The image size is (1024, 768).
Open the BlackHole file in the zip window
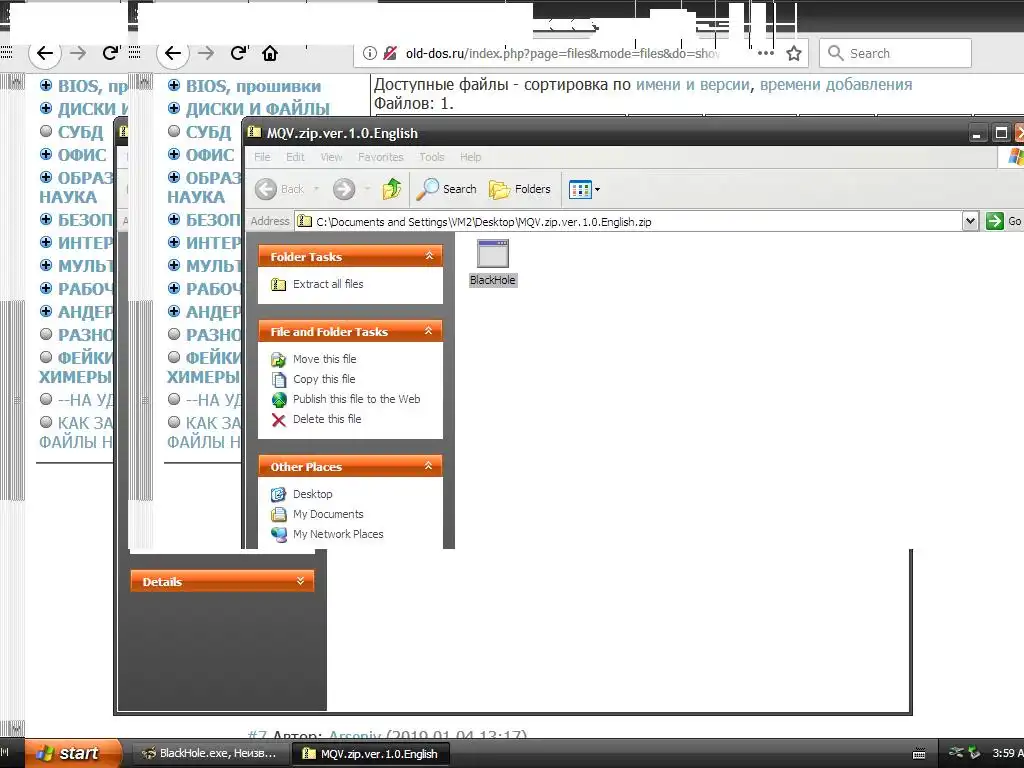pyautogui.click(x=492, y=263)
